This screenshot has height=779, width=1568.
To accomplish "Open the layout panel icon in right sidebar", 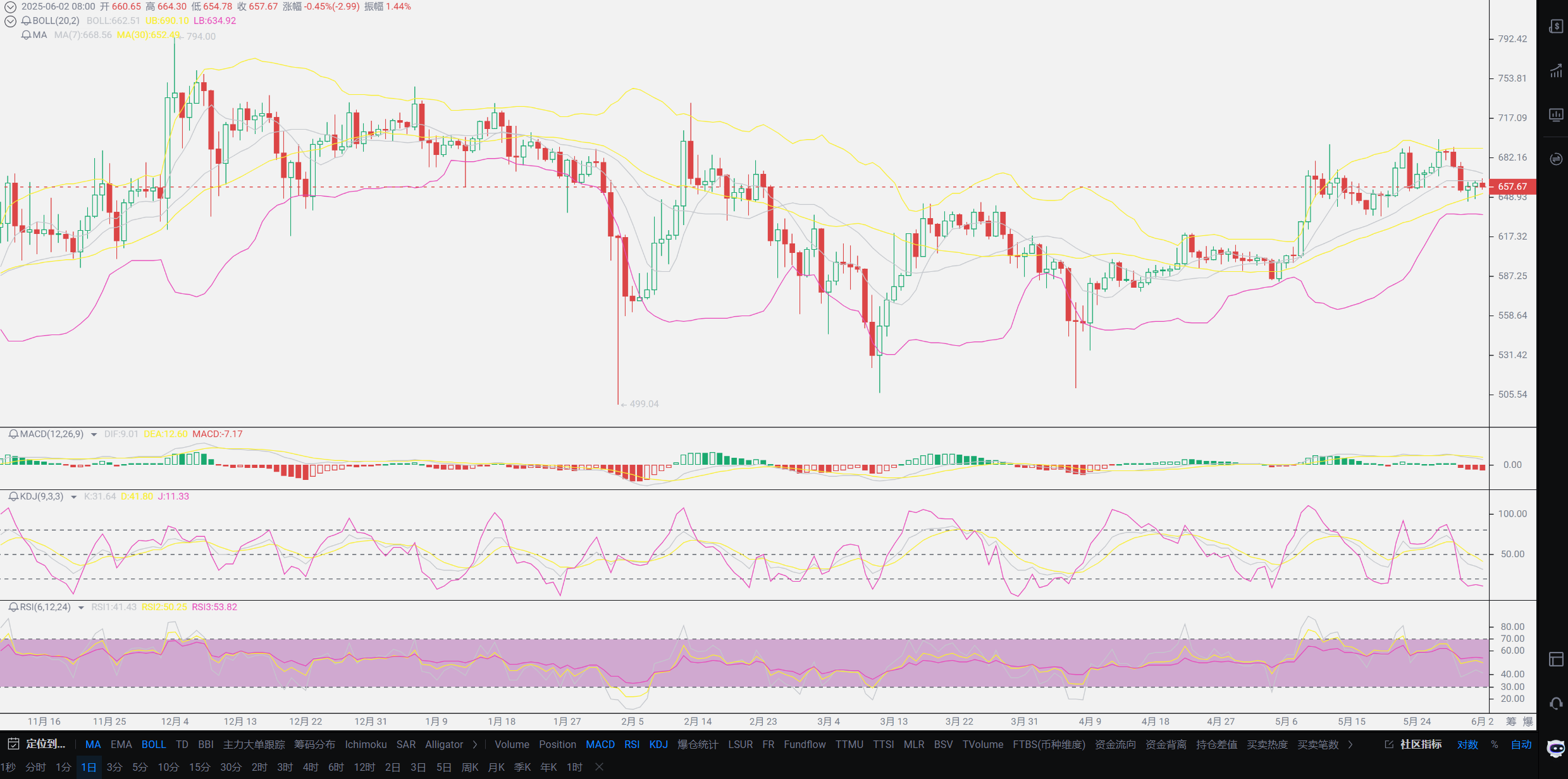I will [1556, 659].
